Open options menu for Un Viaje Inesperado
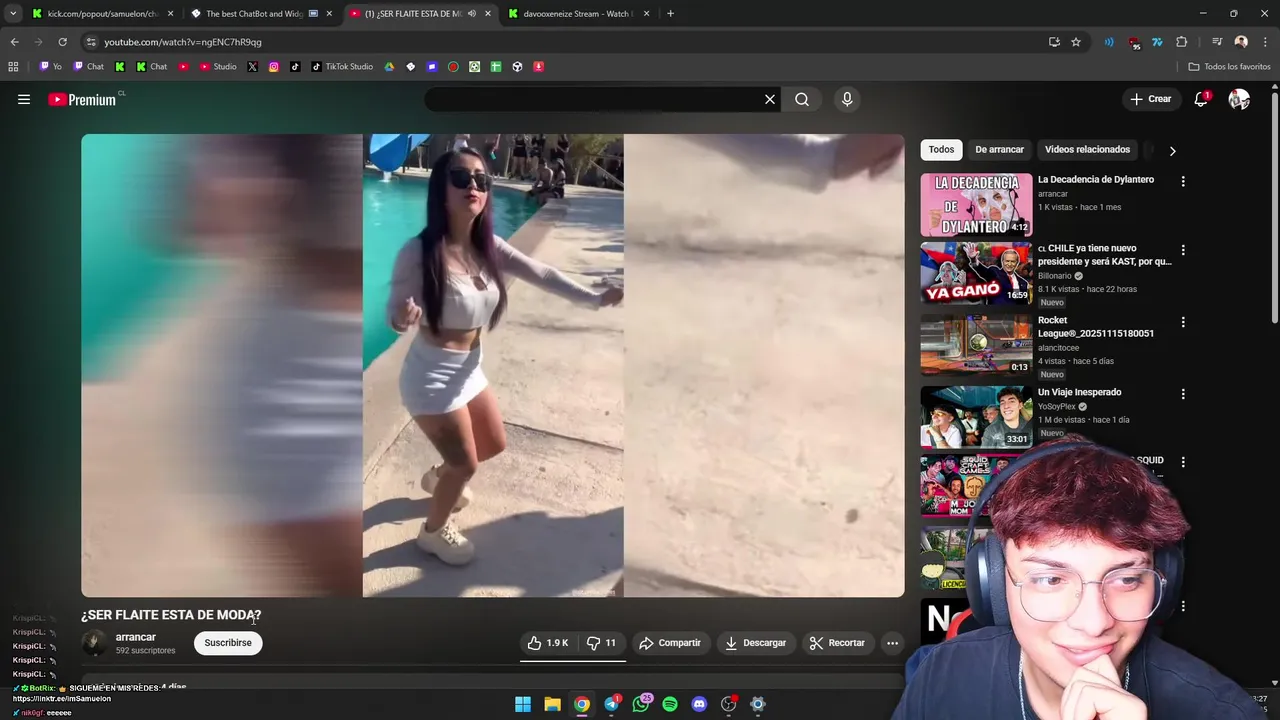1280x720 pixels. (1183, 394)
